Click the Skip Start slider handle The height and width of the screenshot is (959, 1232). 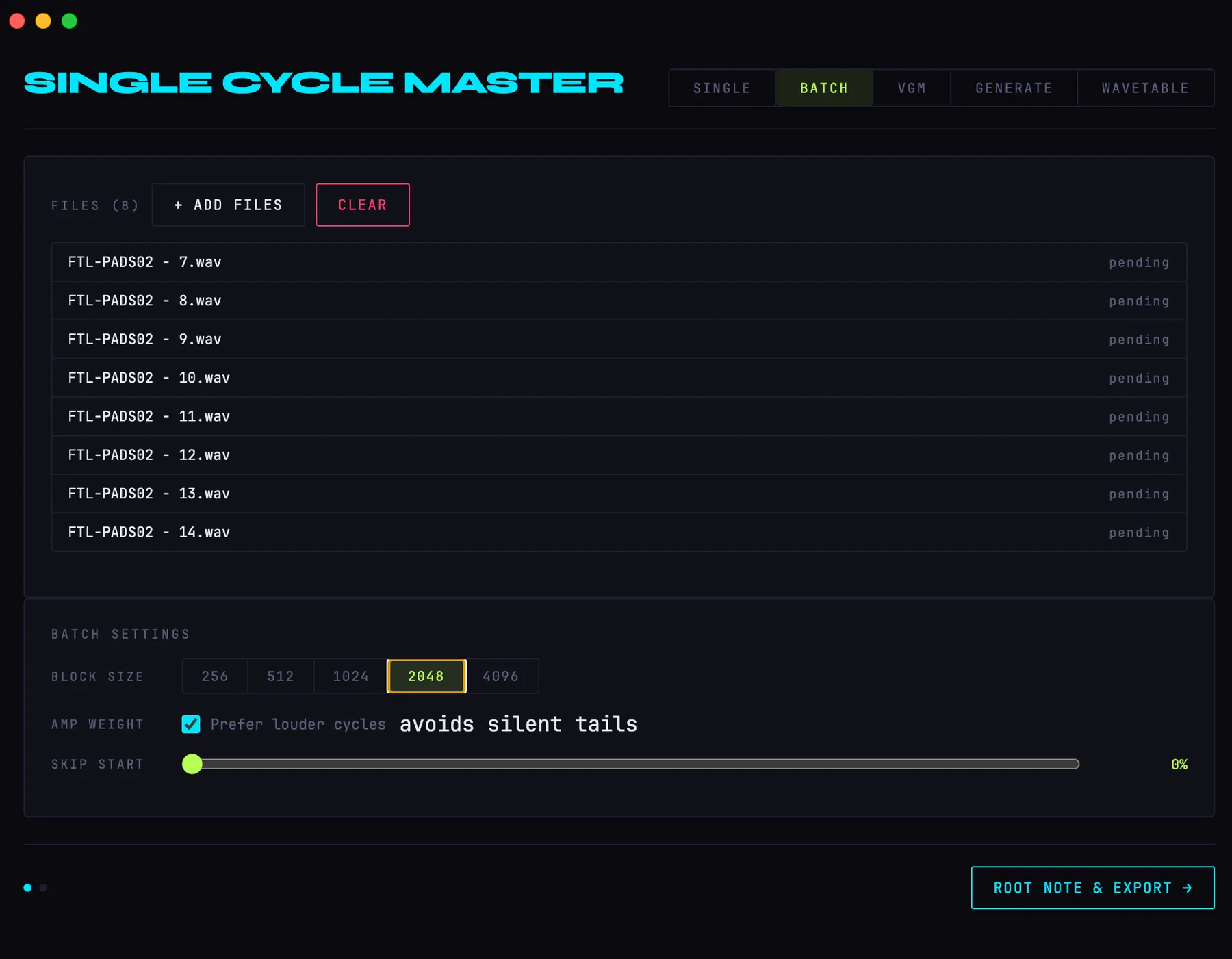pos(192,764)
